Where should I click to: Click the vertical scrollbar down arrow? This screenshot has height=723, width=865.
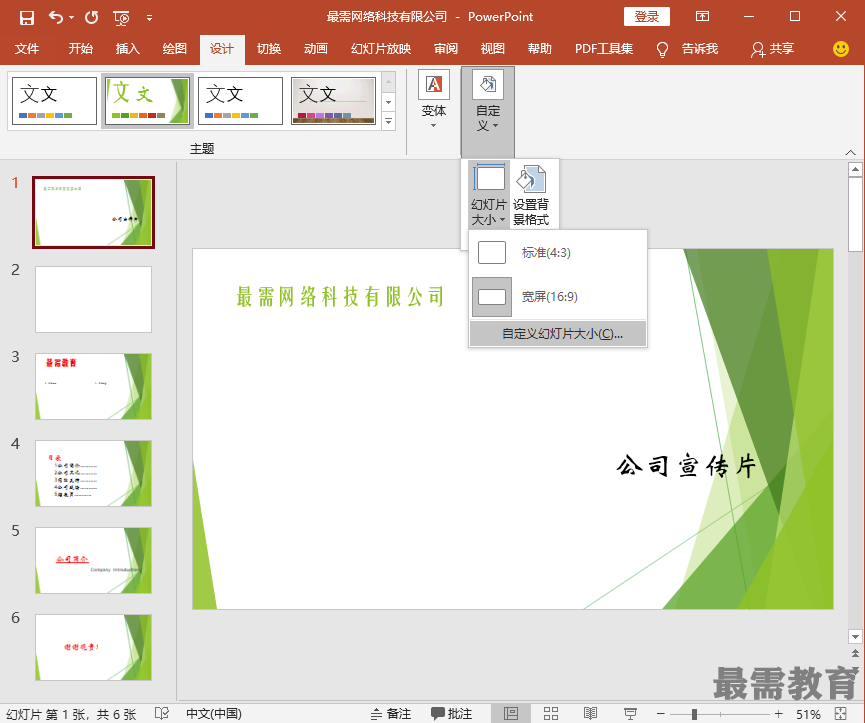click(x=855, y=636)
